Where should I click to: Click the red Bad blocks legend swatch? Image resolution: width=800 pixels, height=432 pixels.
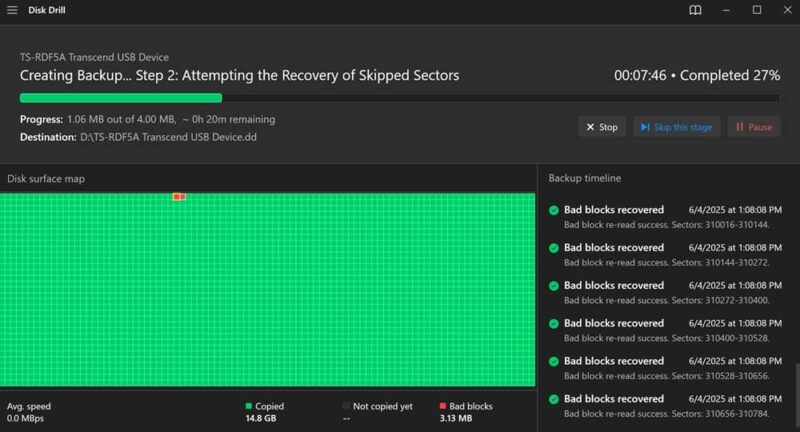tap(443, 406)
